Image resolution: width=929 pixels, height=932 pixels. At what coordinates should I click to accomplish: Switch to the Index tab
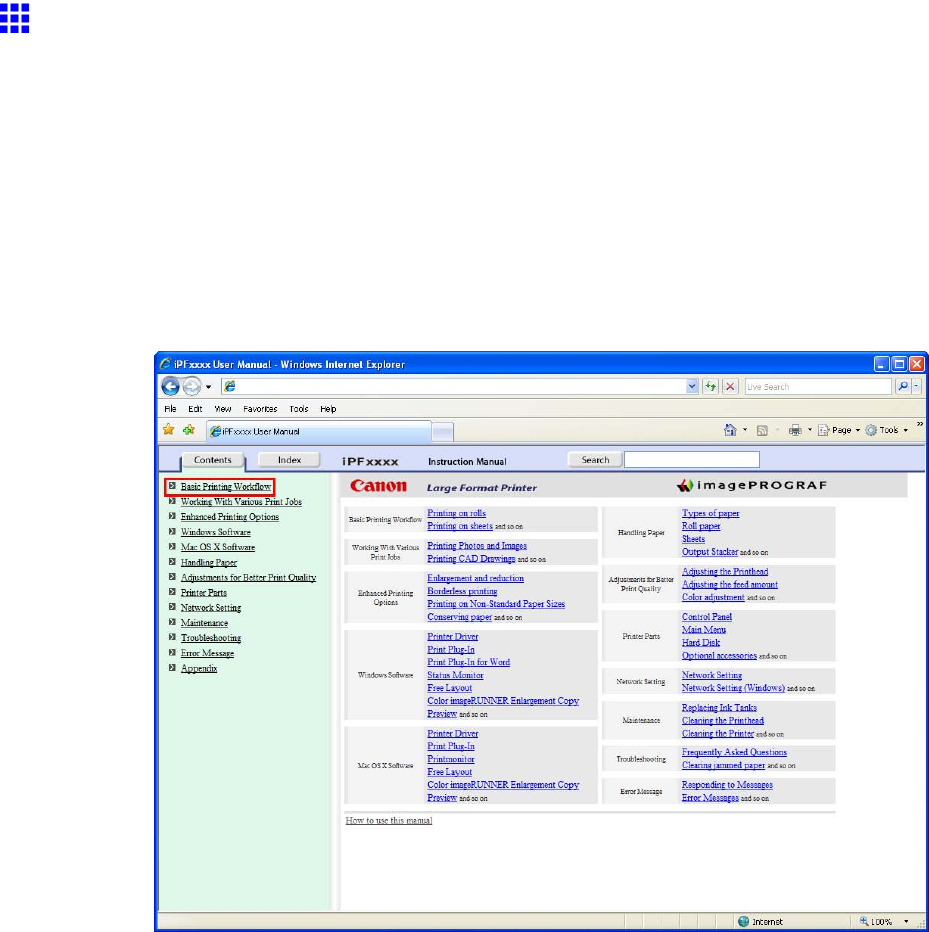pos(289,460)
